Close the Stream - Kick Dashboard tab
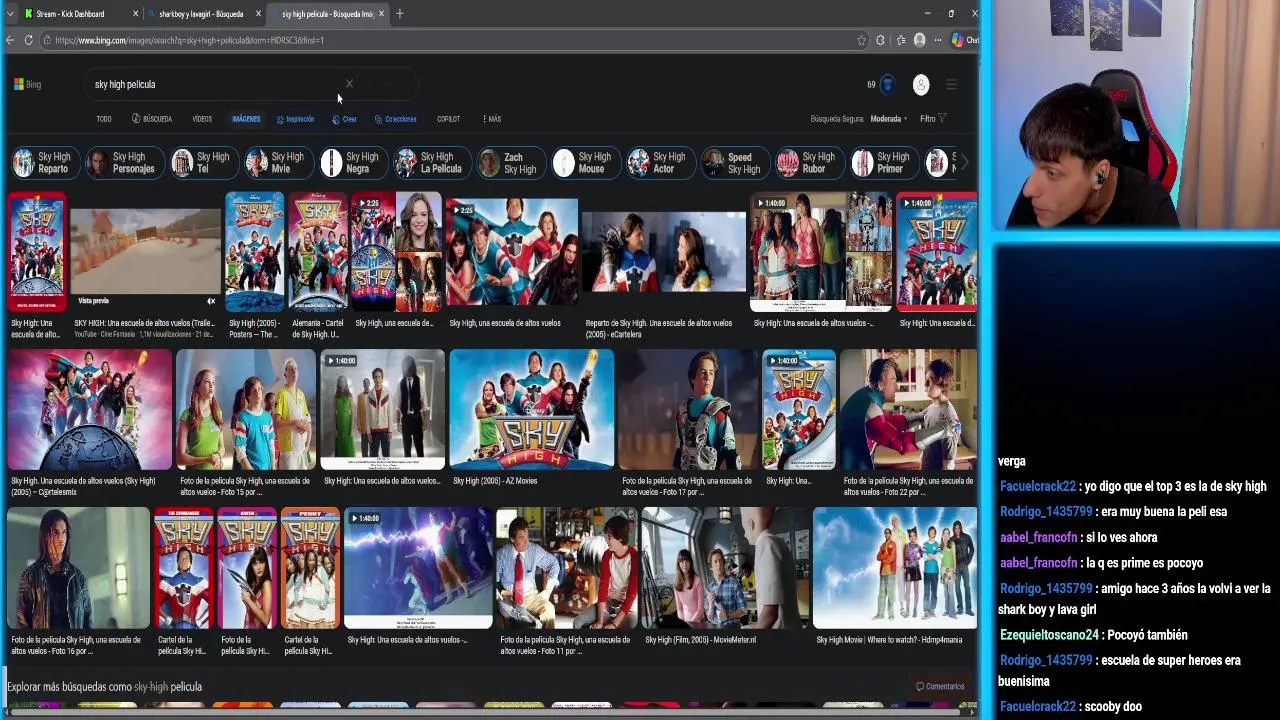Viewport: 1280px width, 720px height. tap(135, 14)
